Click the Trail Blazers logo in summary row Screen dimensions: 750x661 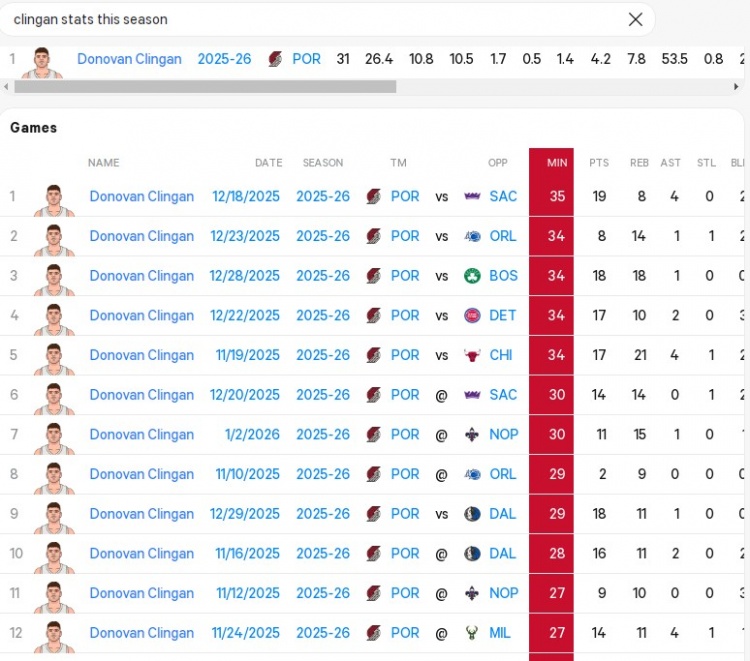point(275,60)
